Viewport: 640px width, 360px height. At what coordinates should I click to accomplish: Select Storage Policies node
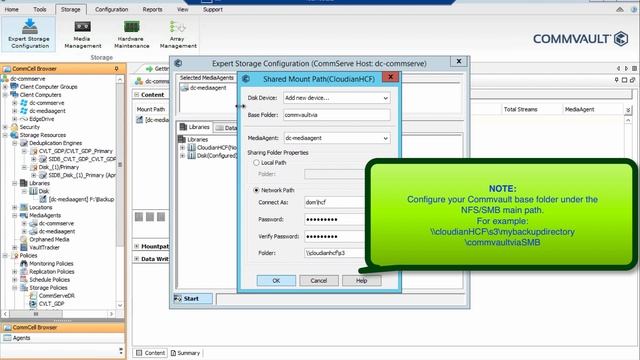[x=48, y=288]
